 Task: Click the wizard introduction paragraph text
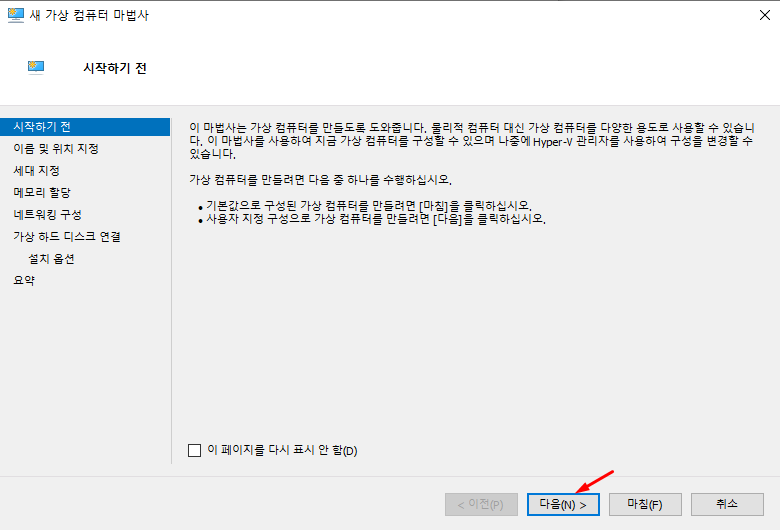[x=470, y=141]
